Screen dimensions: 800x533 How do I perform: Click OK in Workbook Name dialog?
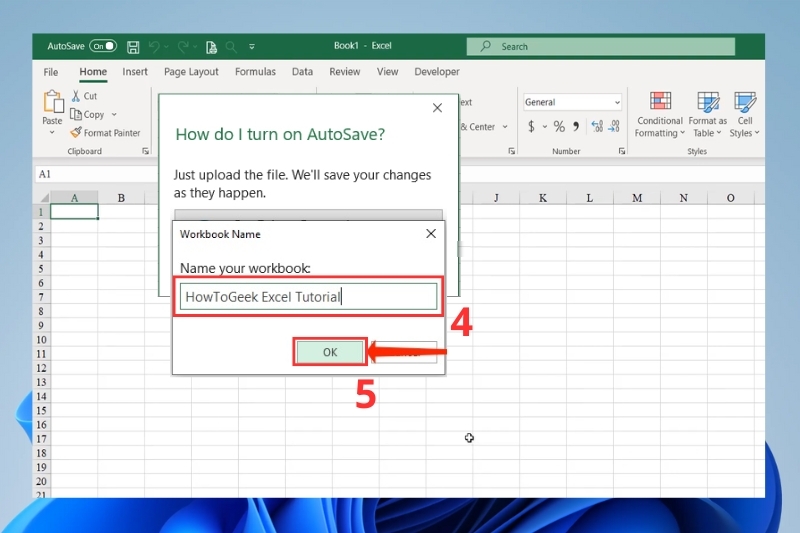(x=330, y=352)
